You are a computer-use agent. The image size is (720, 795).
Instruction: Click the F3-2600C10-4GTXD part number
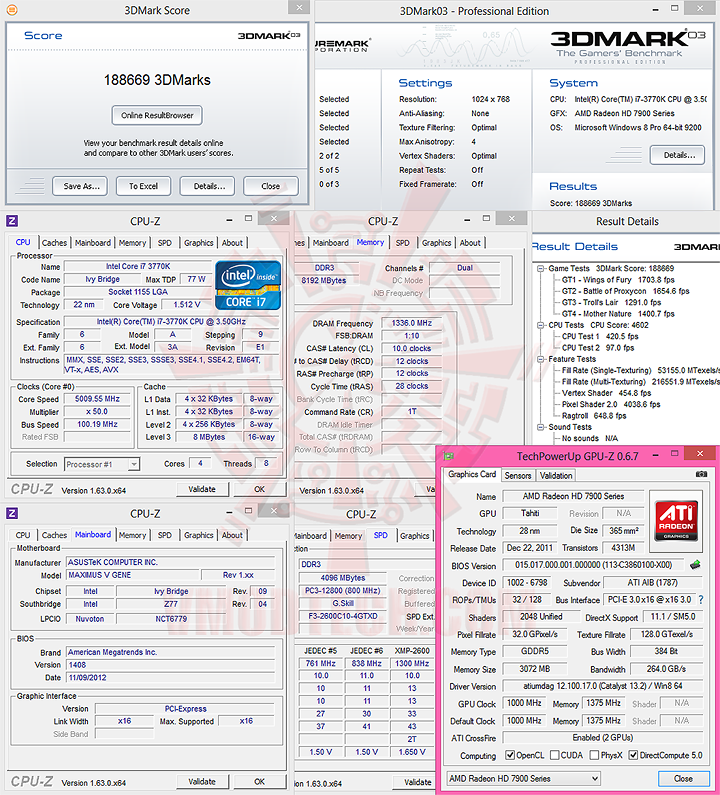click(343, 616)
